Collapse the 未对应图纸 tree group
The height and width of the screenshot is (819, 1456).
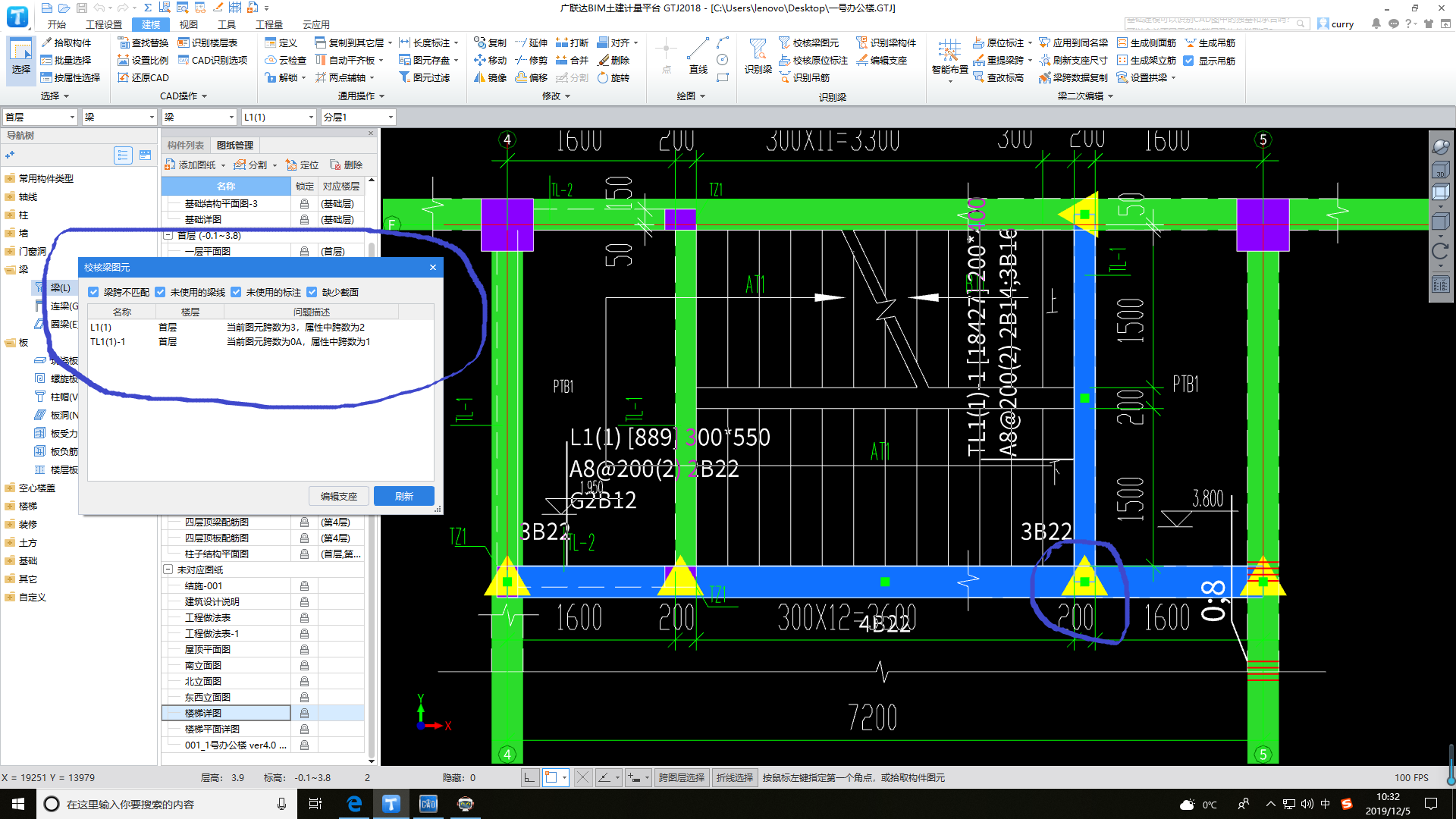coord(168,570)
